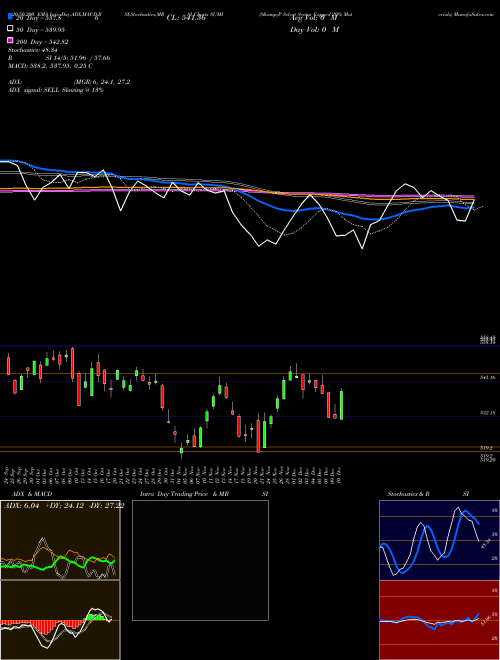Viewport: 500px width, 660px height.
Task: Click the magenta 200 Day EMA legend swatch
Action: coord(10,40)
